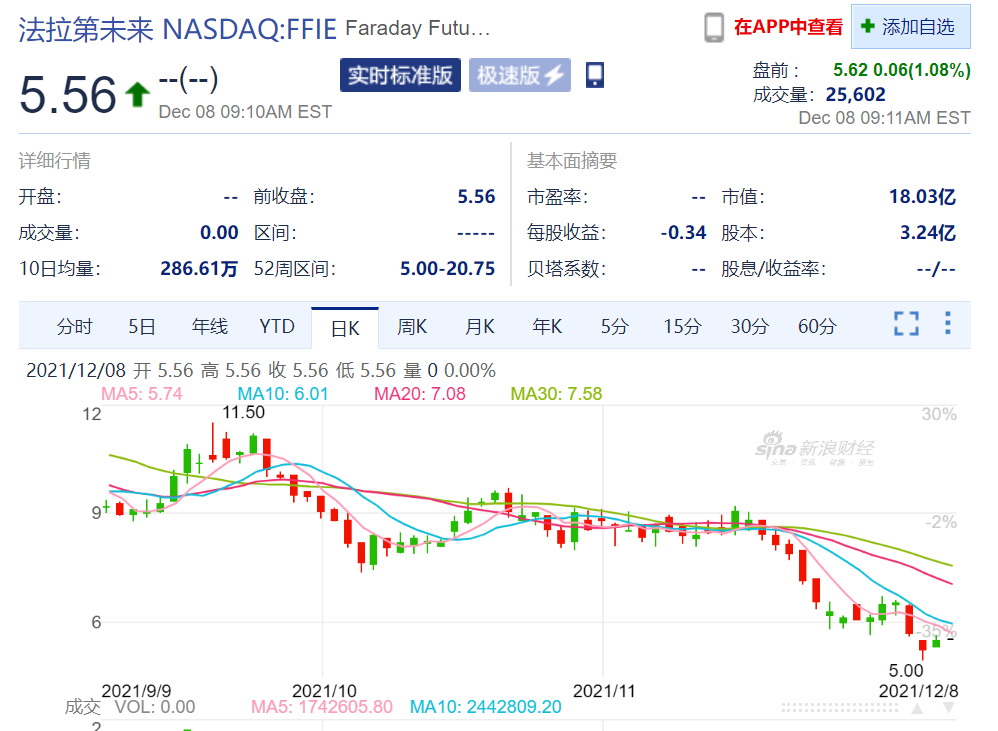Image resolution: width=998 pixels, height=731 pixels.
Task: Click the 详细行情 section heading
Action: tap(54, 160)
